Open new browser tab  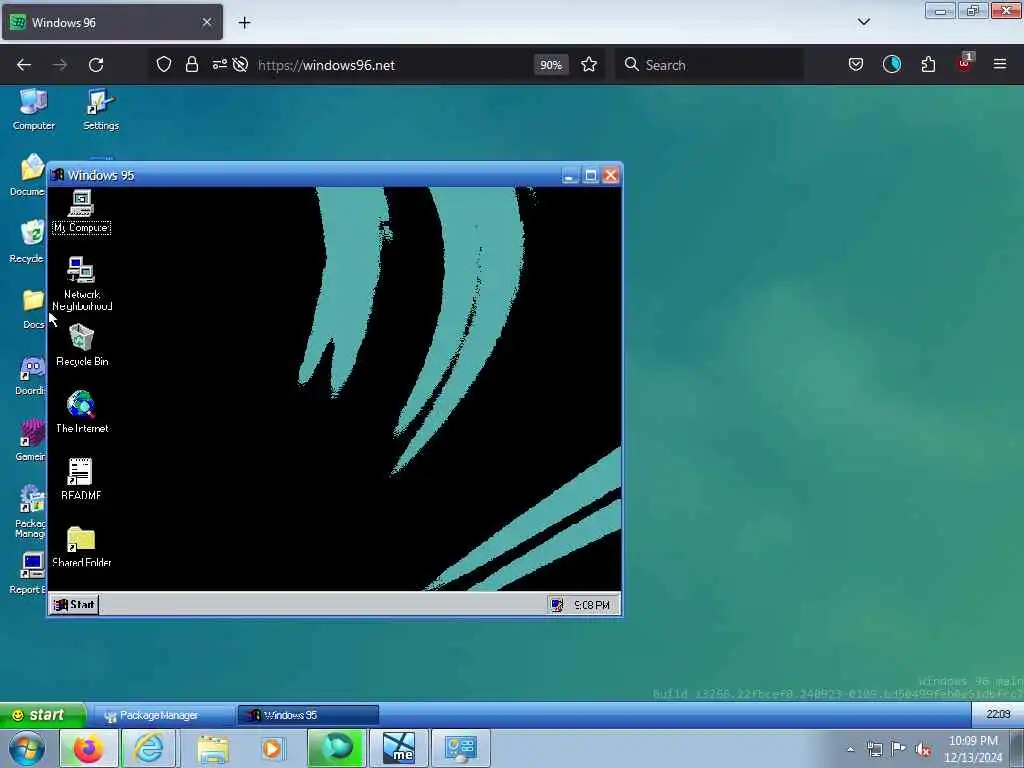tap(244, 23)
